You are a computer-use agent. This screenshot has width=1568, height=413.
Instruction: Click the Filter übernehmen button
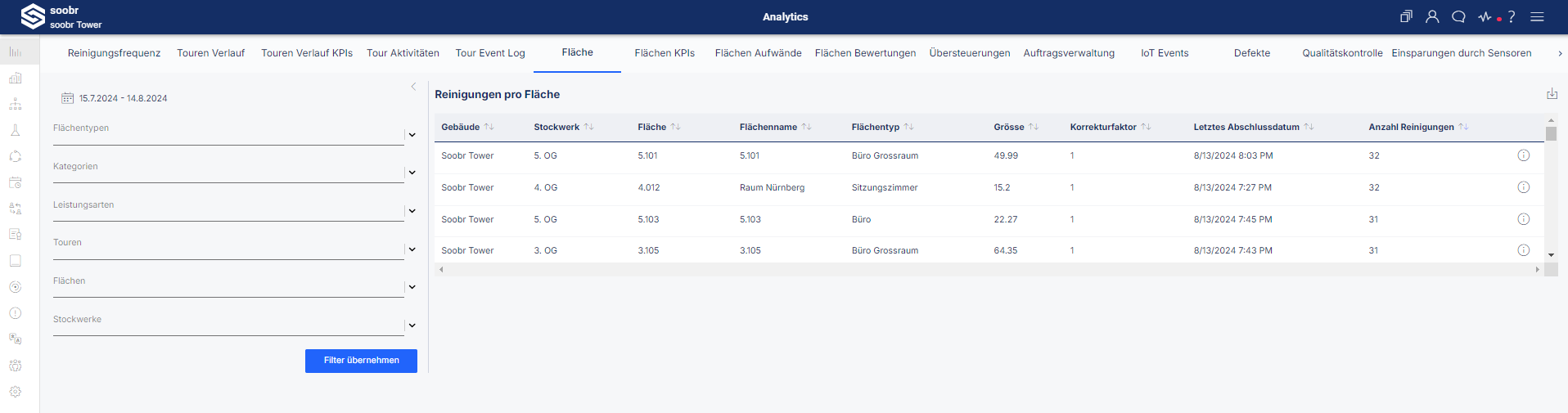pos(361,361)
